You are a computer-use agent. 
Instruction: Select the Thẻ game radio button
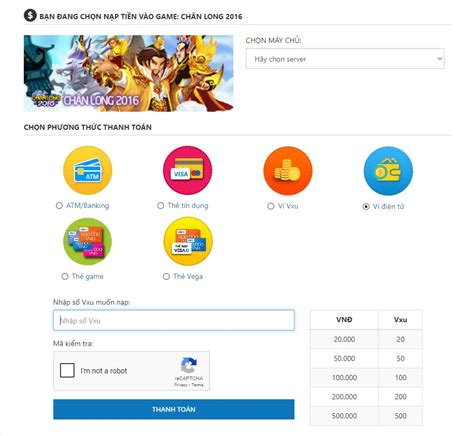[65, 277]
